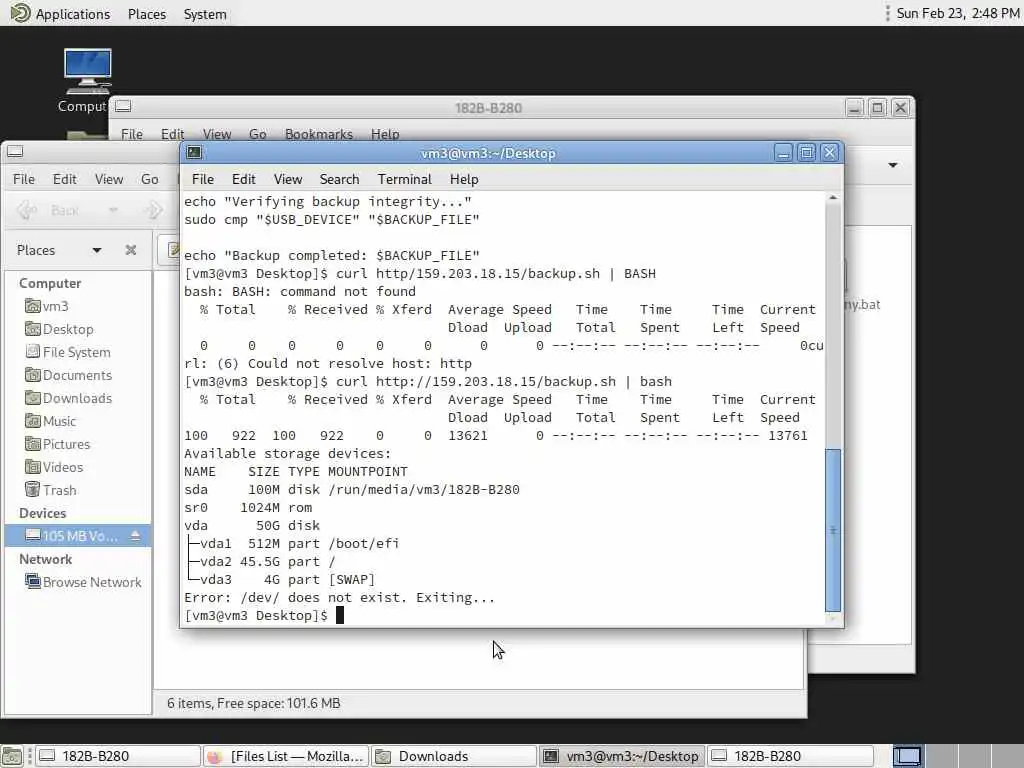The image size is (1024, 768).
Task: Open Edit menu in front file manager
Action: (x=65, y=179)
